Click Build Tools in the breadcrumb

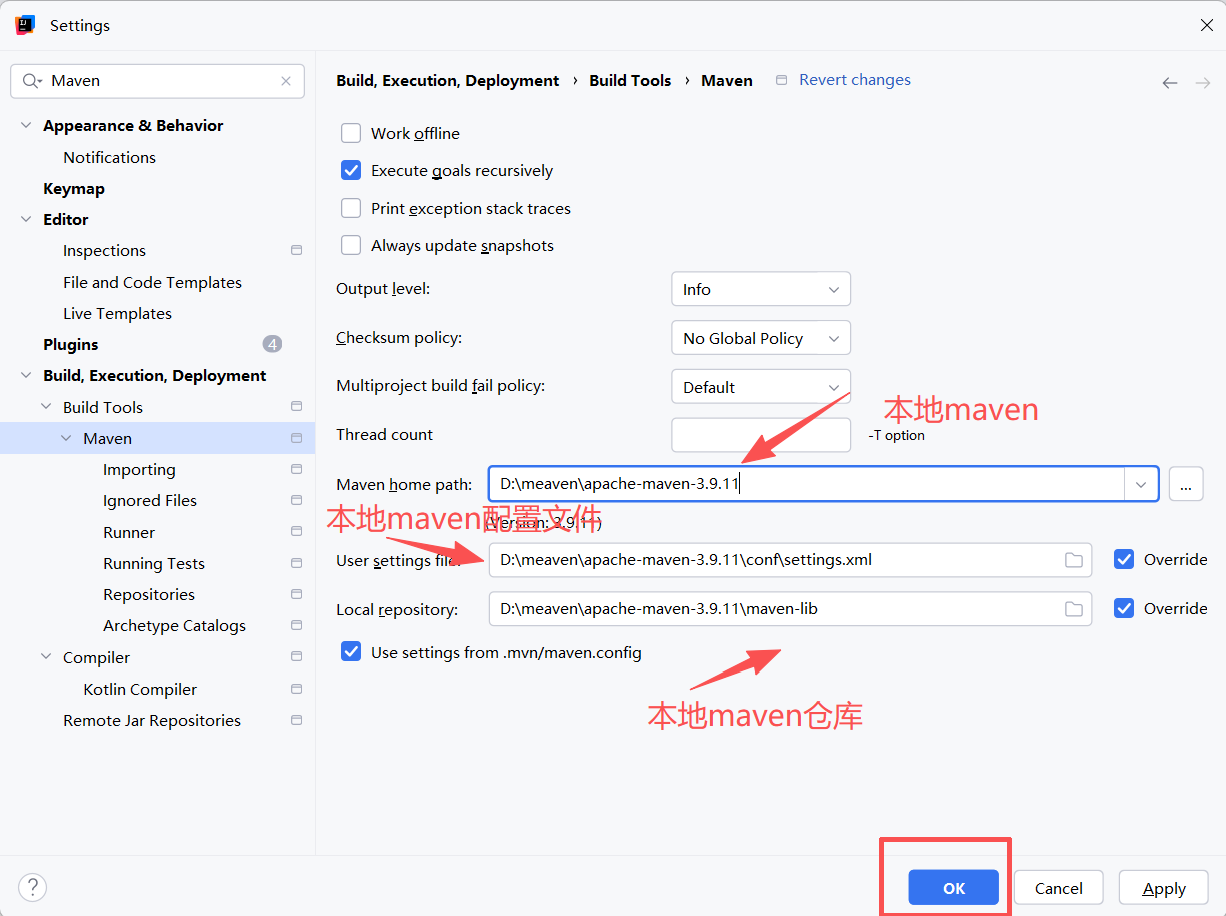point(630,80)
